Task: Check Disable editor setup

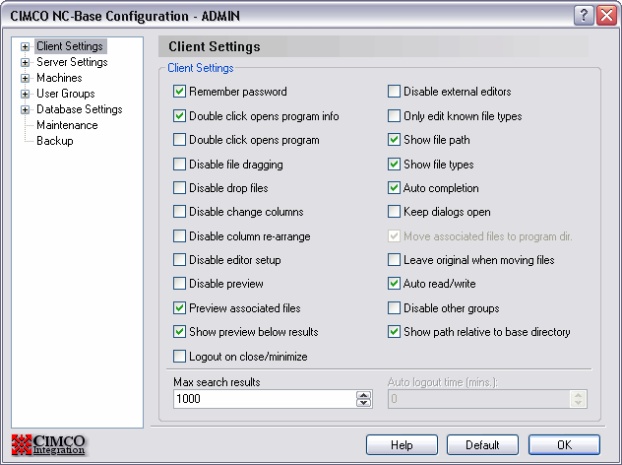Action: tap(179, 260)
